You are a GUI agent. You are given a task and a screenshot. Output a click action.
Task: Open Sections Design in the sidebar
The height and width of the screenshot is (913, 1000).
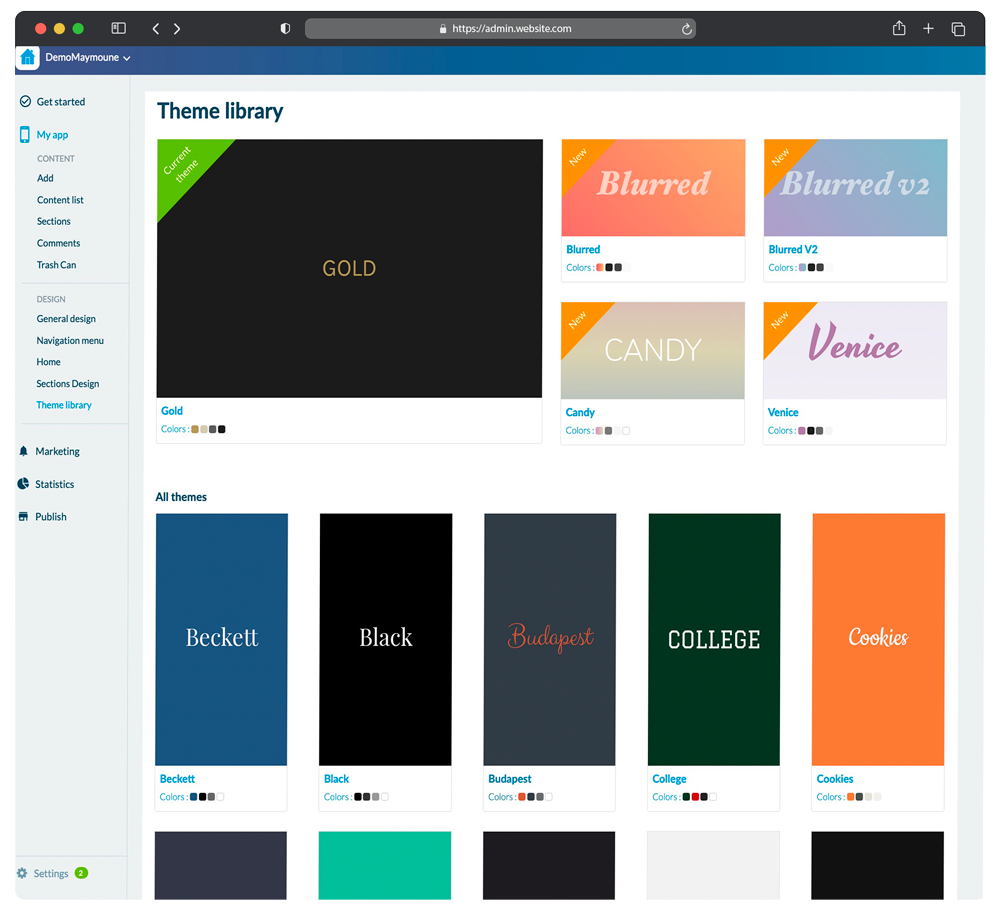pos(68,384)
